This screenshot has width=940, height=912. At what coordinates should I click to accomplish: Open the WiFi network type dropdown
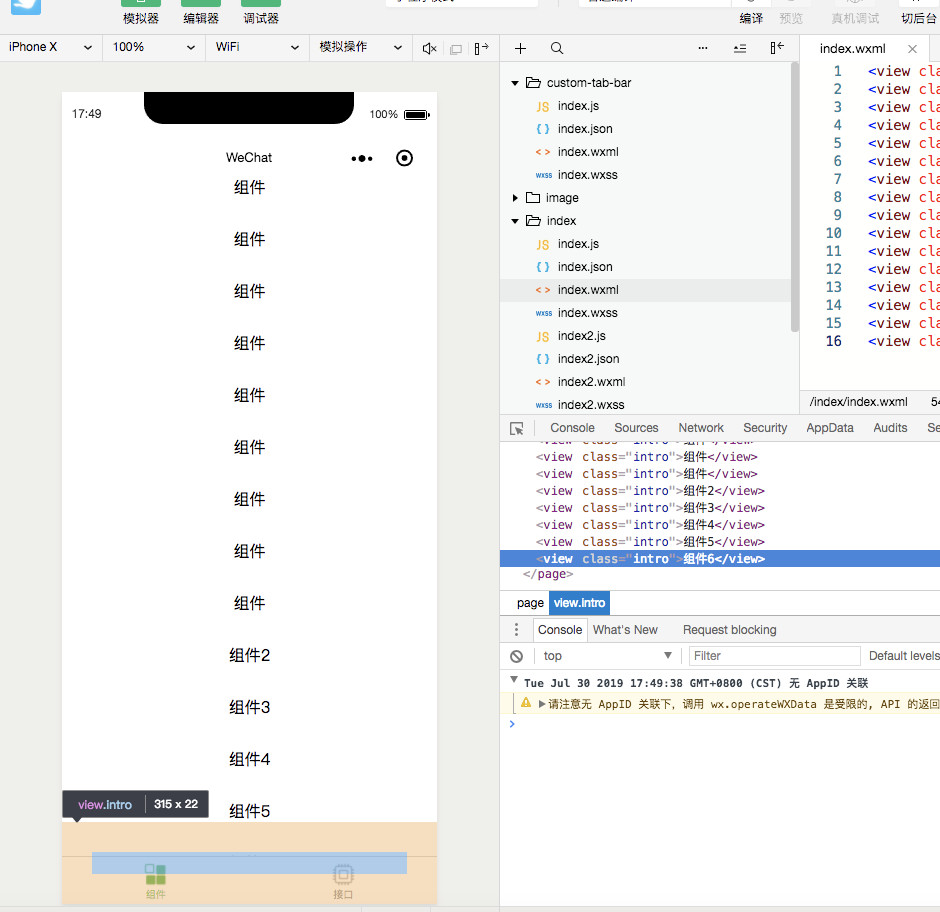click(256, 47)
